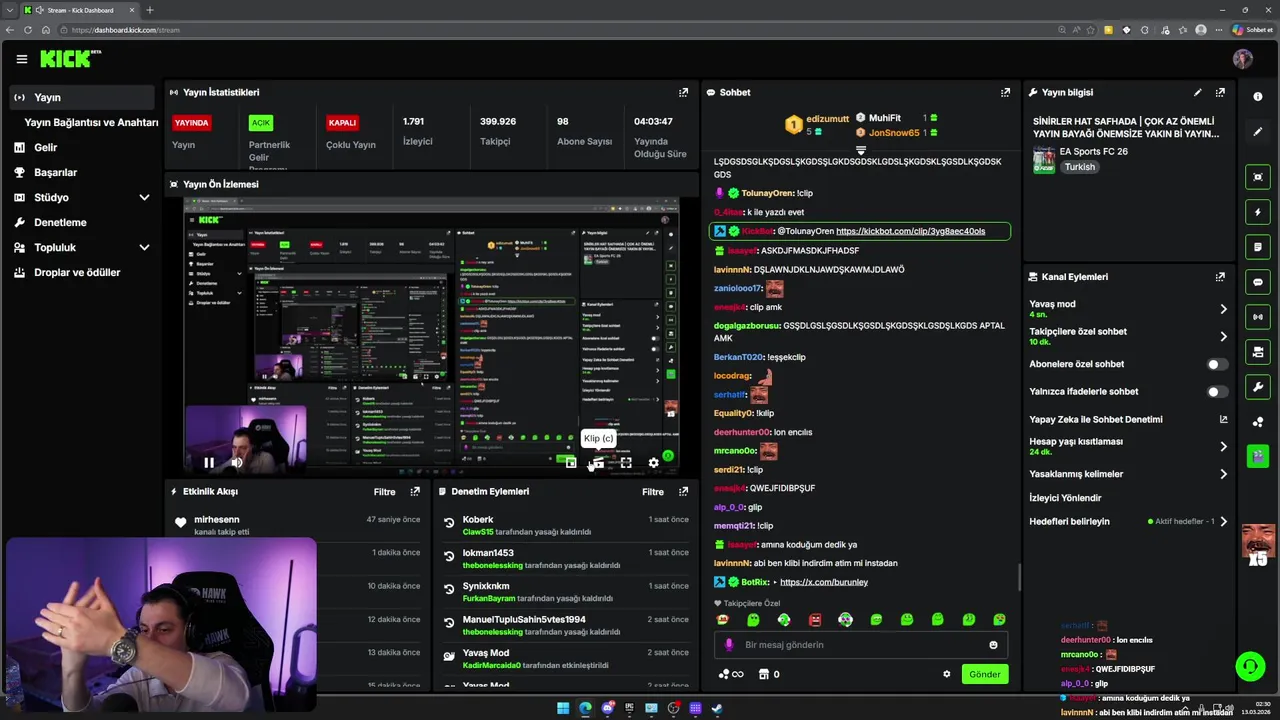Expand the Topluluk sidebar section
1280x720 pixels.
(144, 247)
